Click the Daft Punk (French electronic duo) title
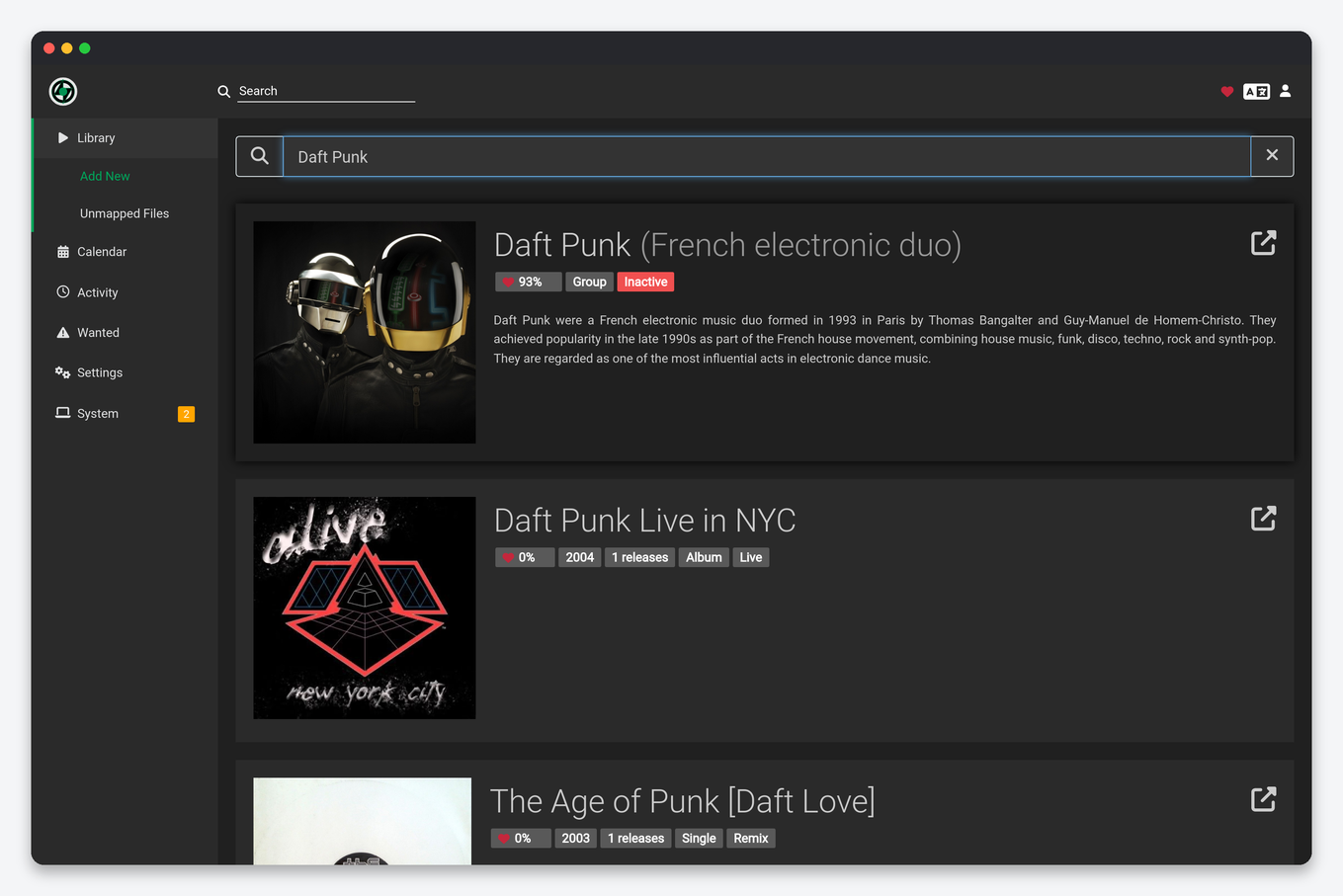This screenshot has height=896, width=1343. 727,245
